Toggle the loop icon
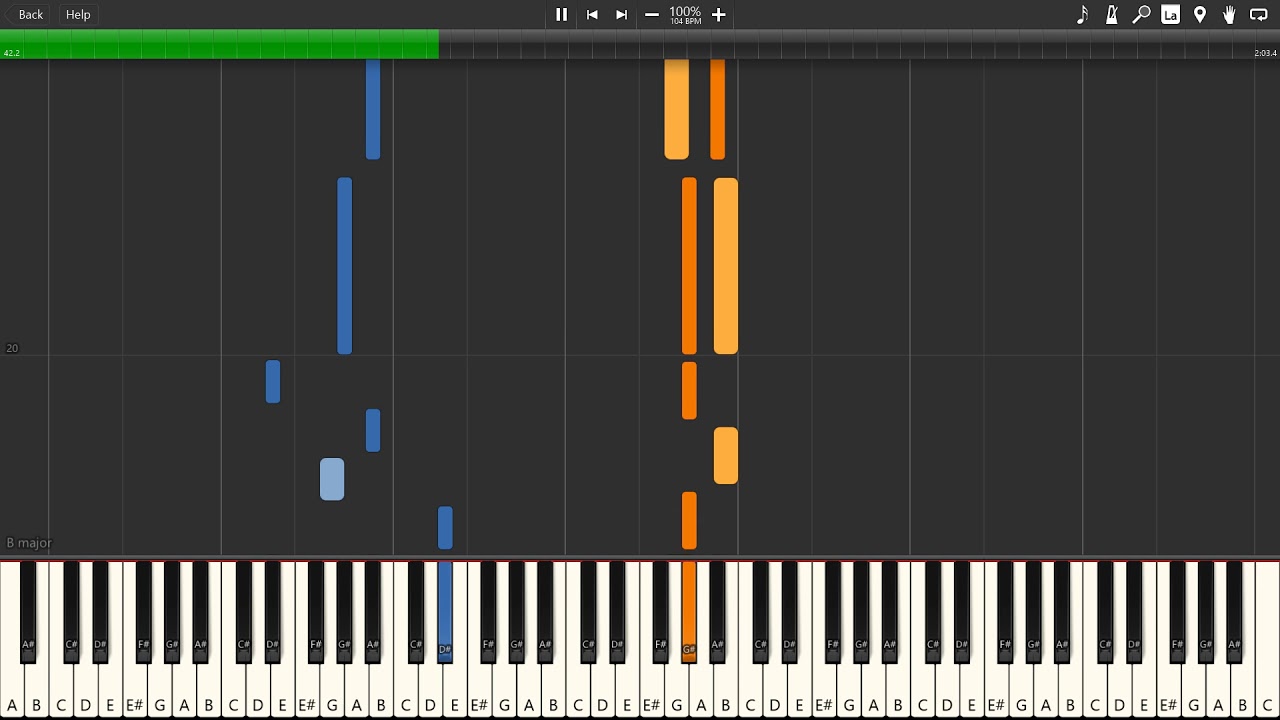Viewport: 1280px width, 720px height. click(x=1259, y=14)
